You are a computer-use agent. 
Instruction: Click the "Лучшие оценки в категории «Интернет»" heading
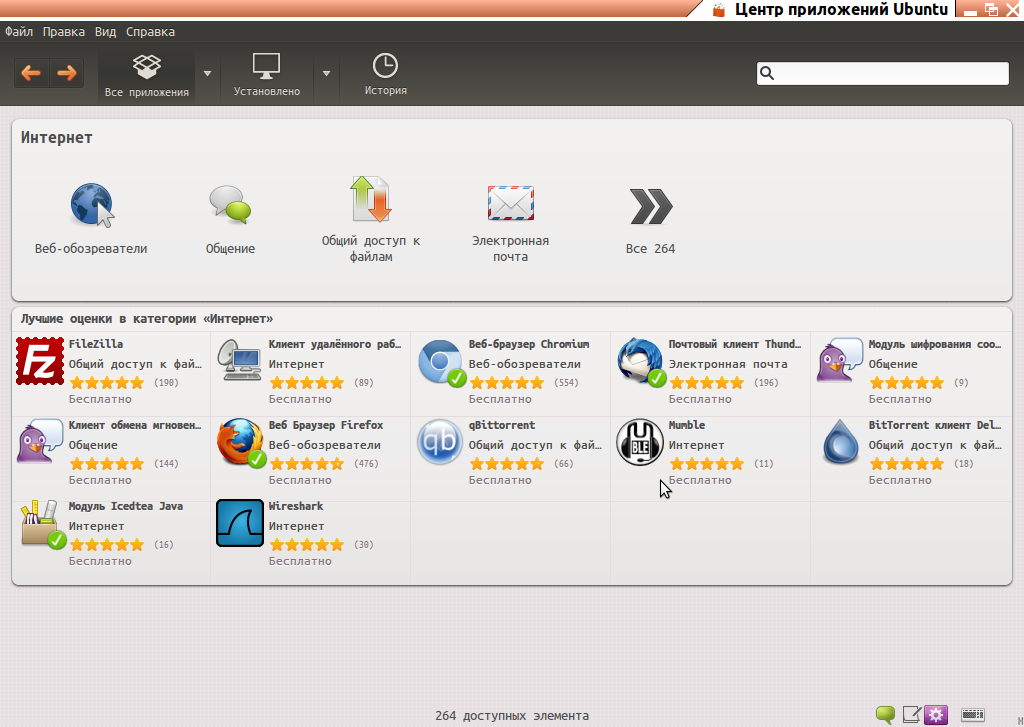pyautogui.click(x=147, y=319)
